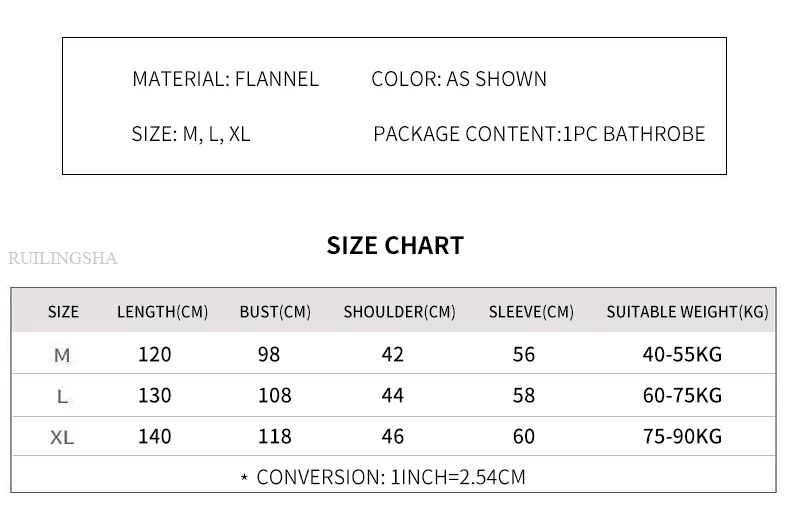Click the LENGTH(CM) column header

[162, 312]
